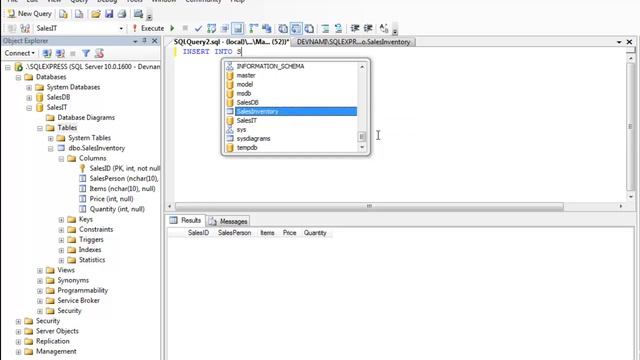Open Standard toolbar overflow options arrow
This screenshot has width=640, height=360.
click(149, 16)
